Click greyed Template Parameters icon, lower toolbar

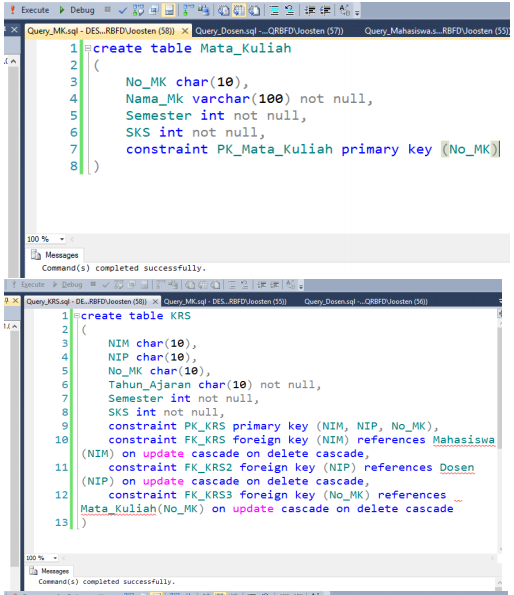point(291,285)
